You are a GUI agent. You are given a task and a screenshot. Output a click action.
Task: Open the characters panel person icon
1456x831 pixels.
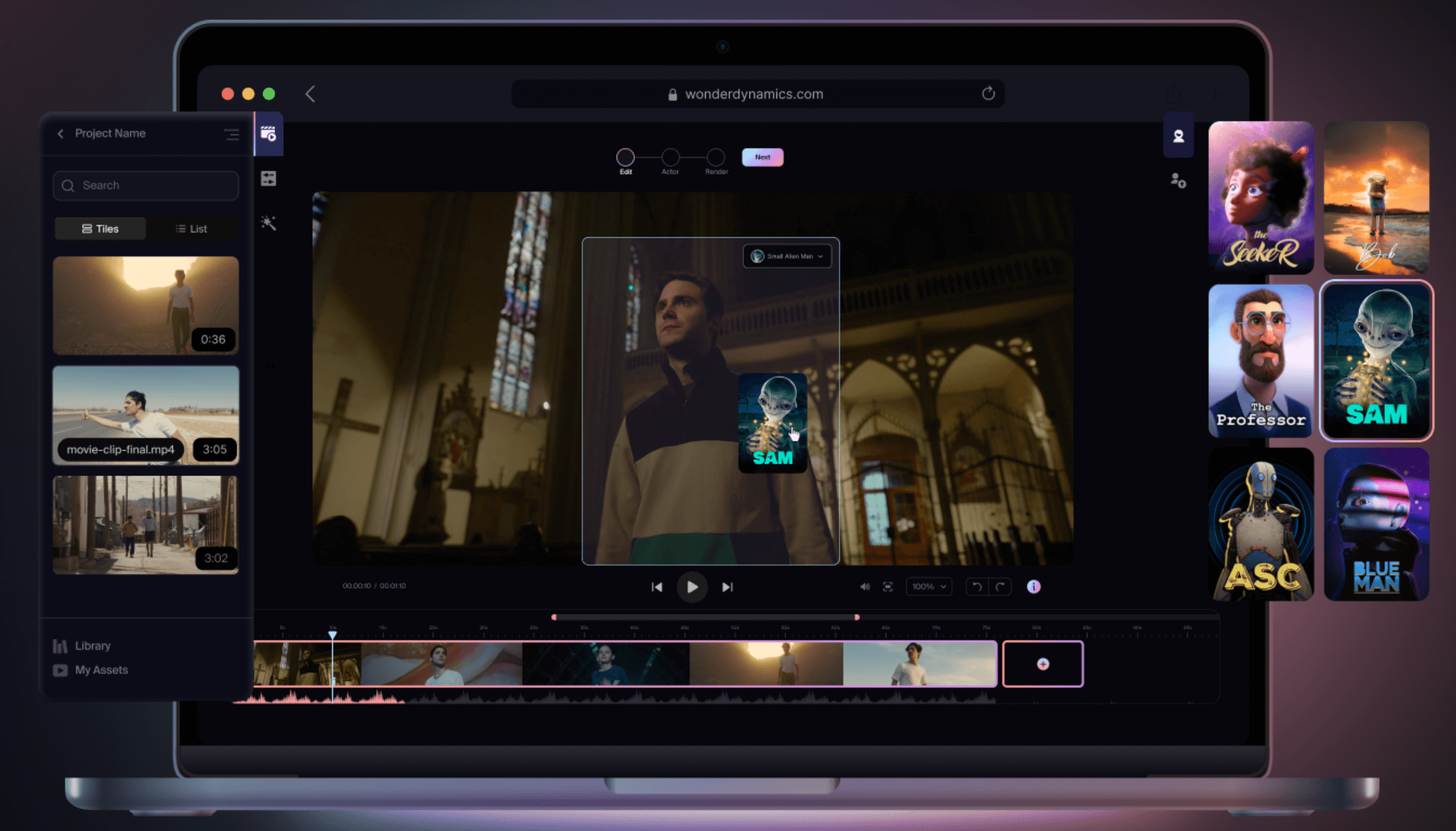tap(1178, 136)
